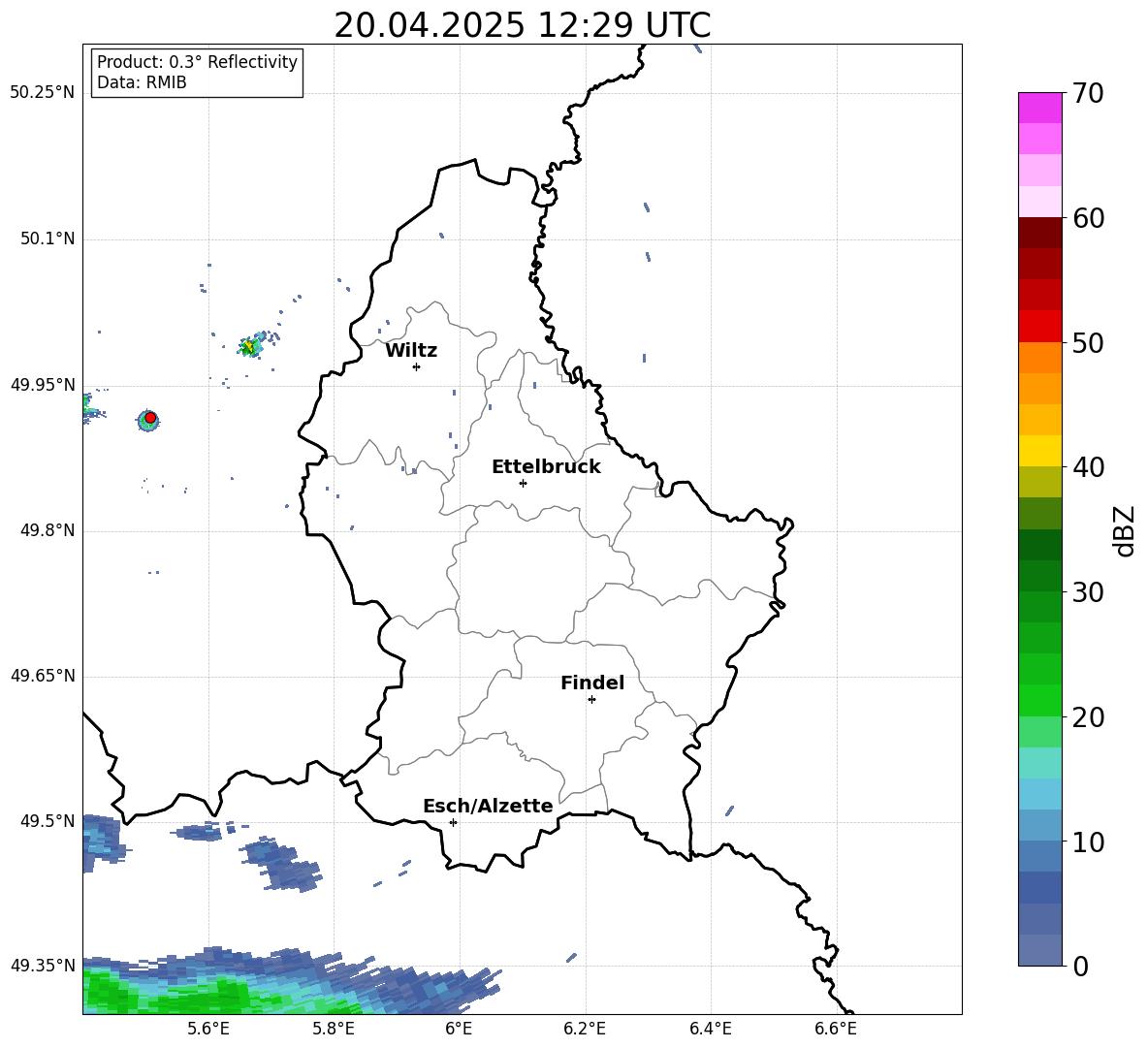Click the latitude label '49.8°N'

click(48, 530)
